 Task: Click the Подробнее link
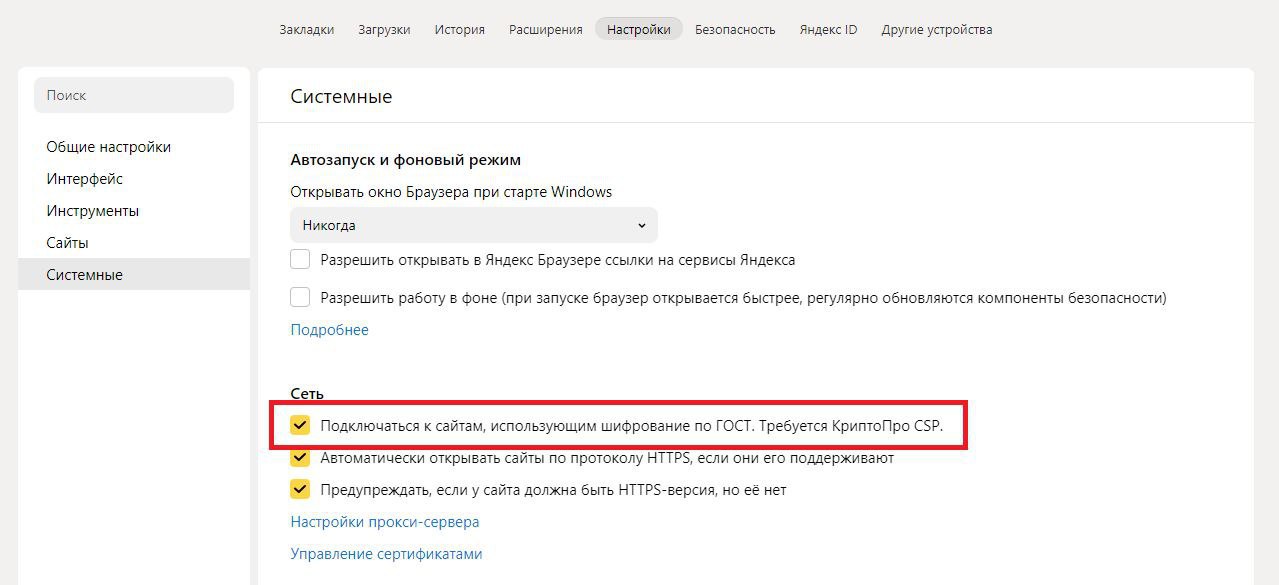click(329, 330)
